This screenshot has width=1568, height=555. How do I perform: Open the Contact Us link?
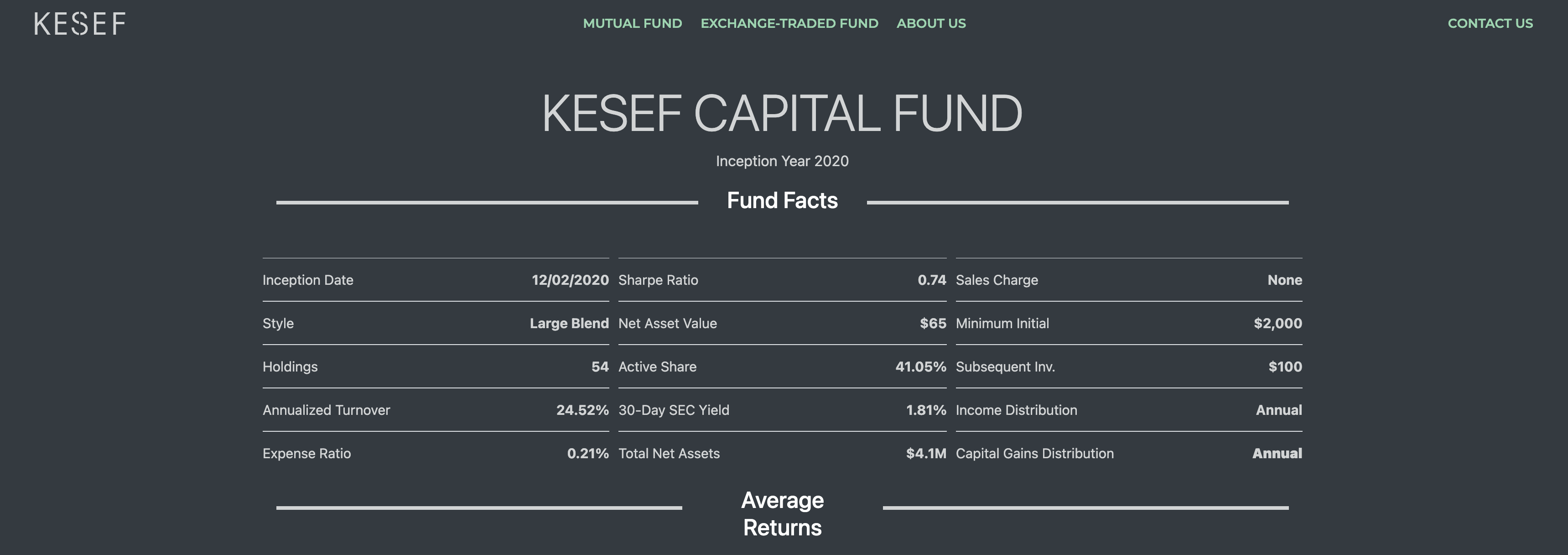(x=1490, y=23)
